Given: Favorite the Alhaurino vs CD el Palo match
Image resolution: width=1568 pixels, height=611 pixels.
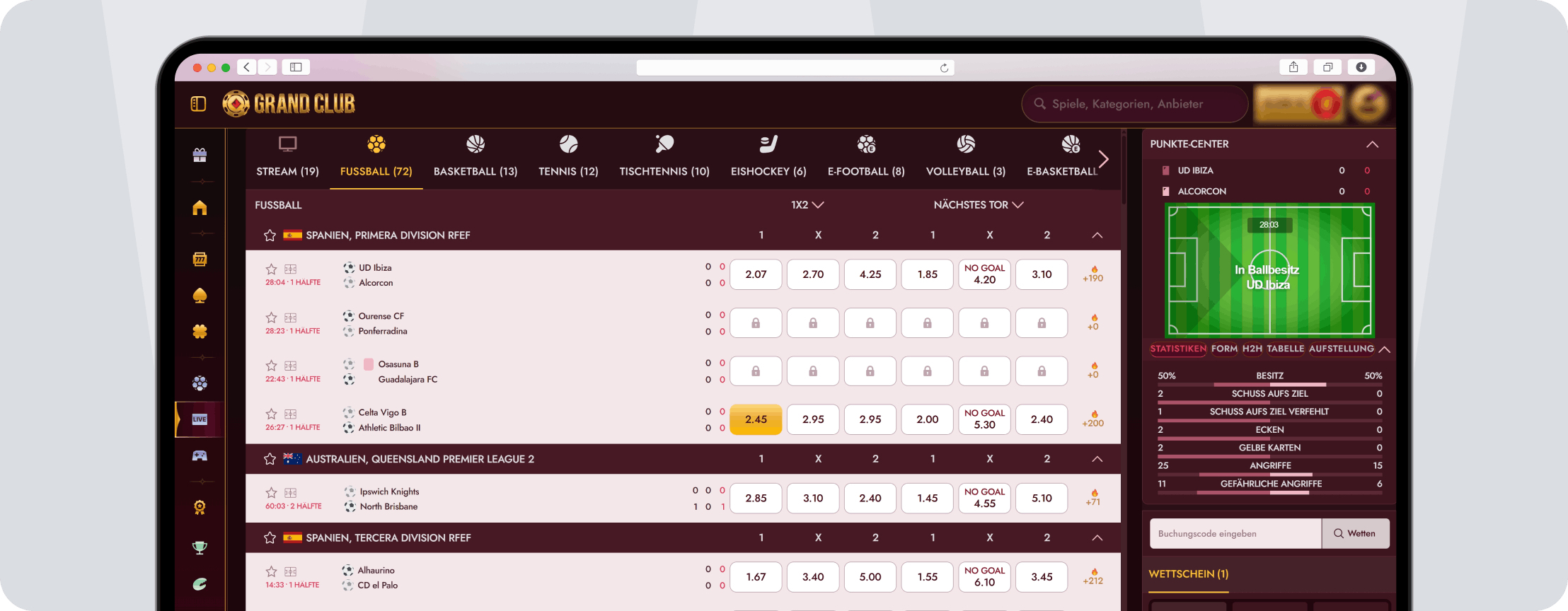Looking at the screenshot, I should [x=271, y=571].
